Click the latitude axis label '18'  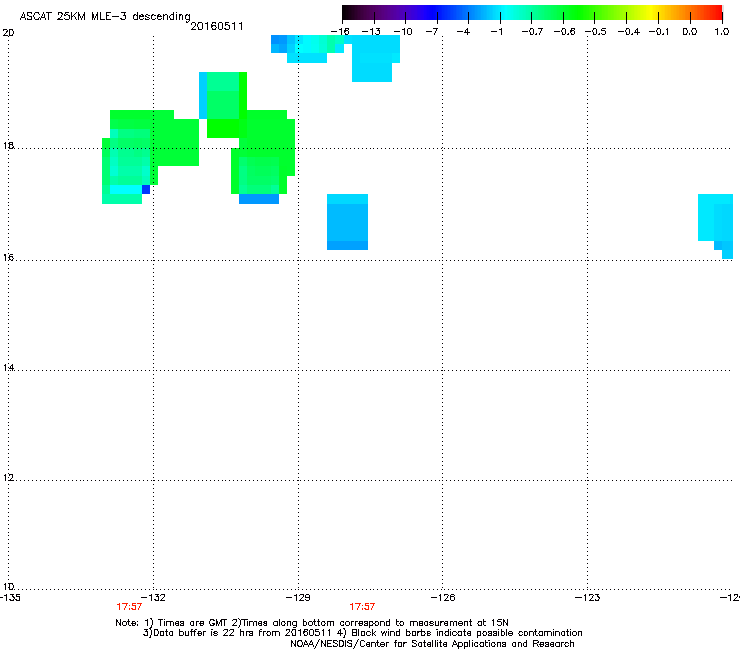point(8,145)
